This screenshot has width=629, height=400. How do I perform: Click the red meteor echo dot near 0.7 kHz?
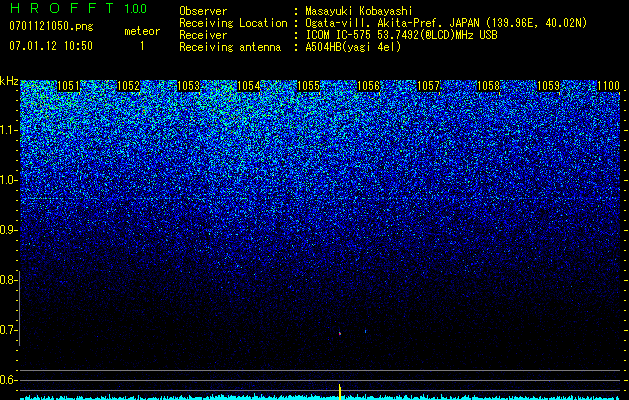(x=340, y=333)
